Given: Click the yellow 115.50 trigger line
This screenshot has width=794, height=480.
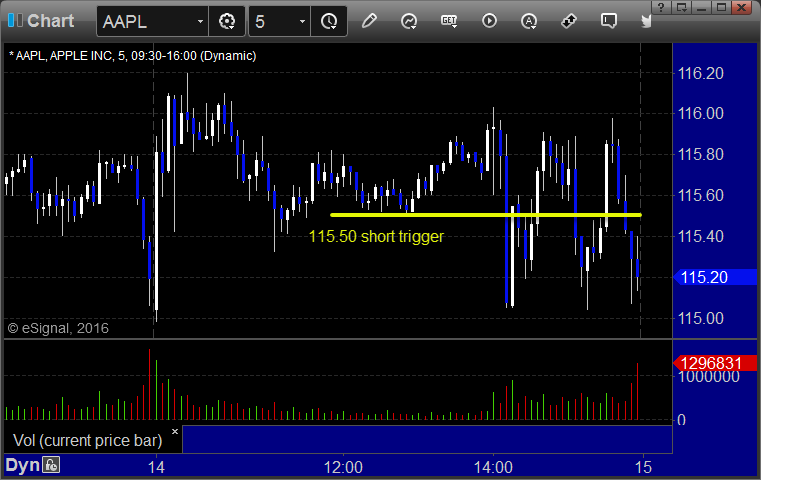Looking at the screenshot, I should [486, 215].
